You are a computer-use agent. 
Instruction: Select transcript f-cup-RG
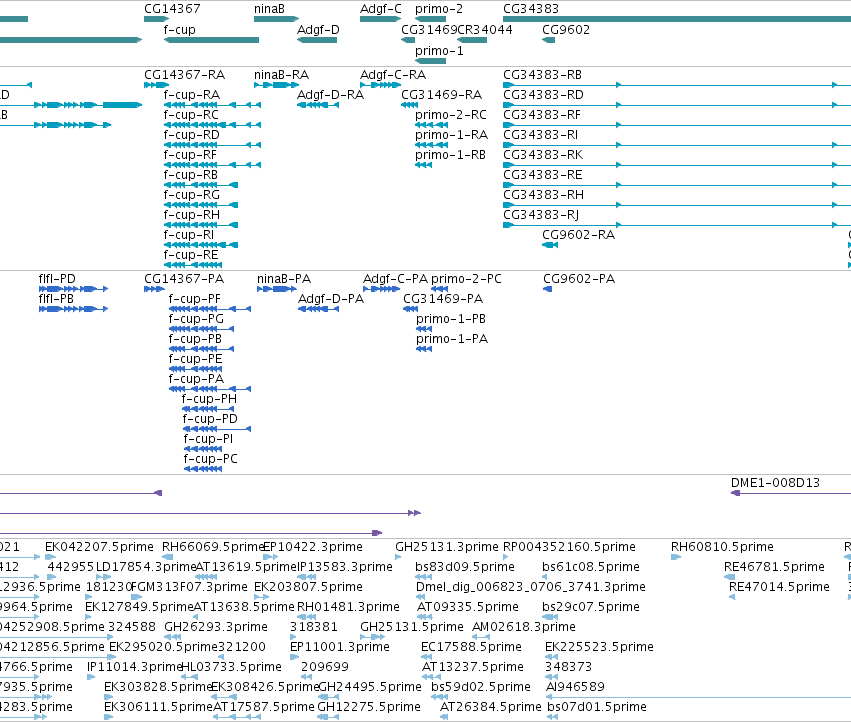point(192,195)
